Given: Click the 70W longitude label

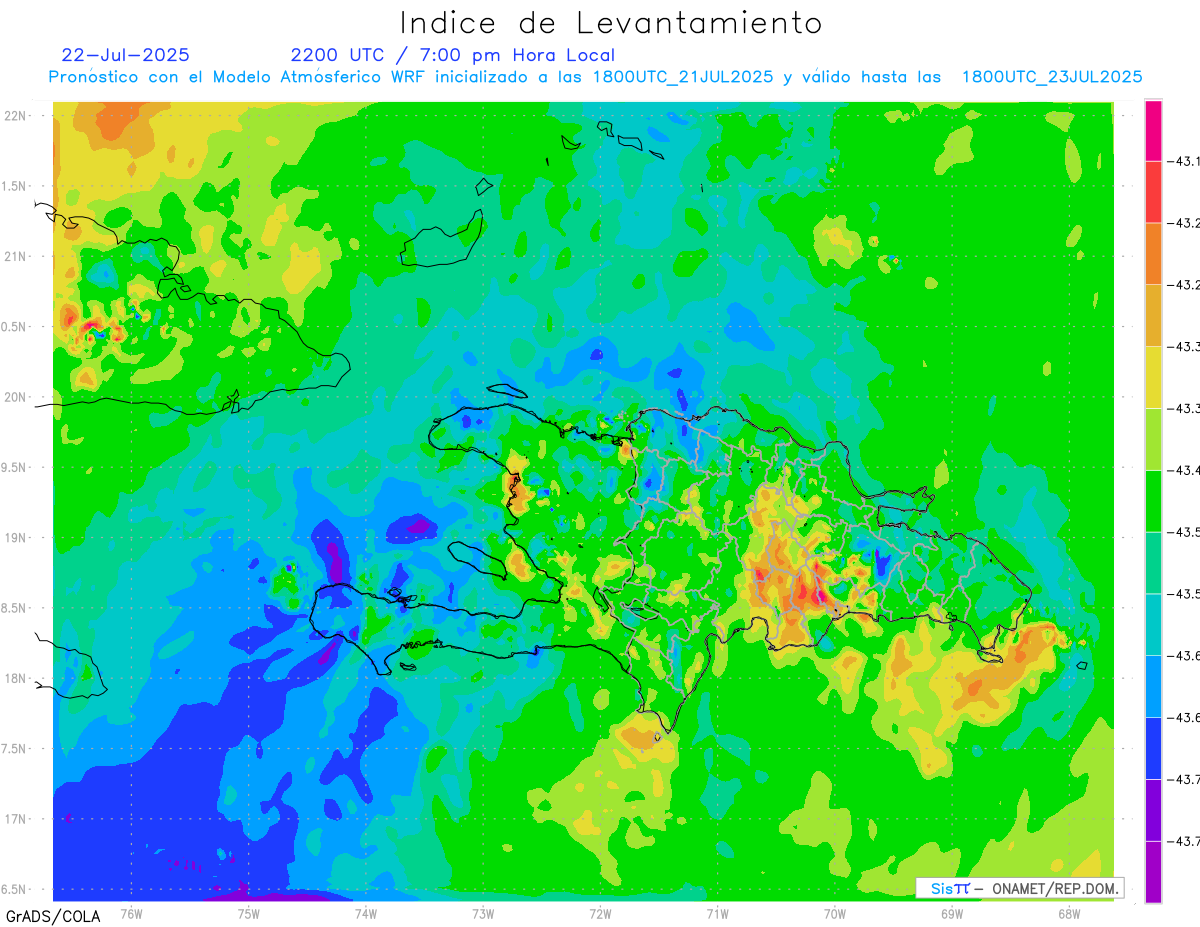Looking at the screenshot, I should point(835,914).
